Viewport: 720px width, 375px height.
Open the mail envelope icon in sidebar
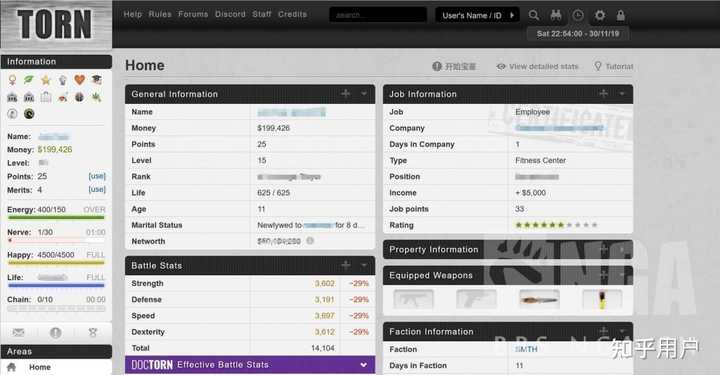coord(18,332)
